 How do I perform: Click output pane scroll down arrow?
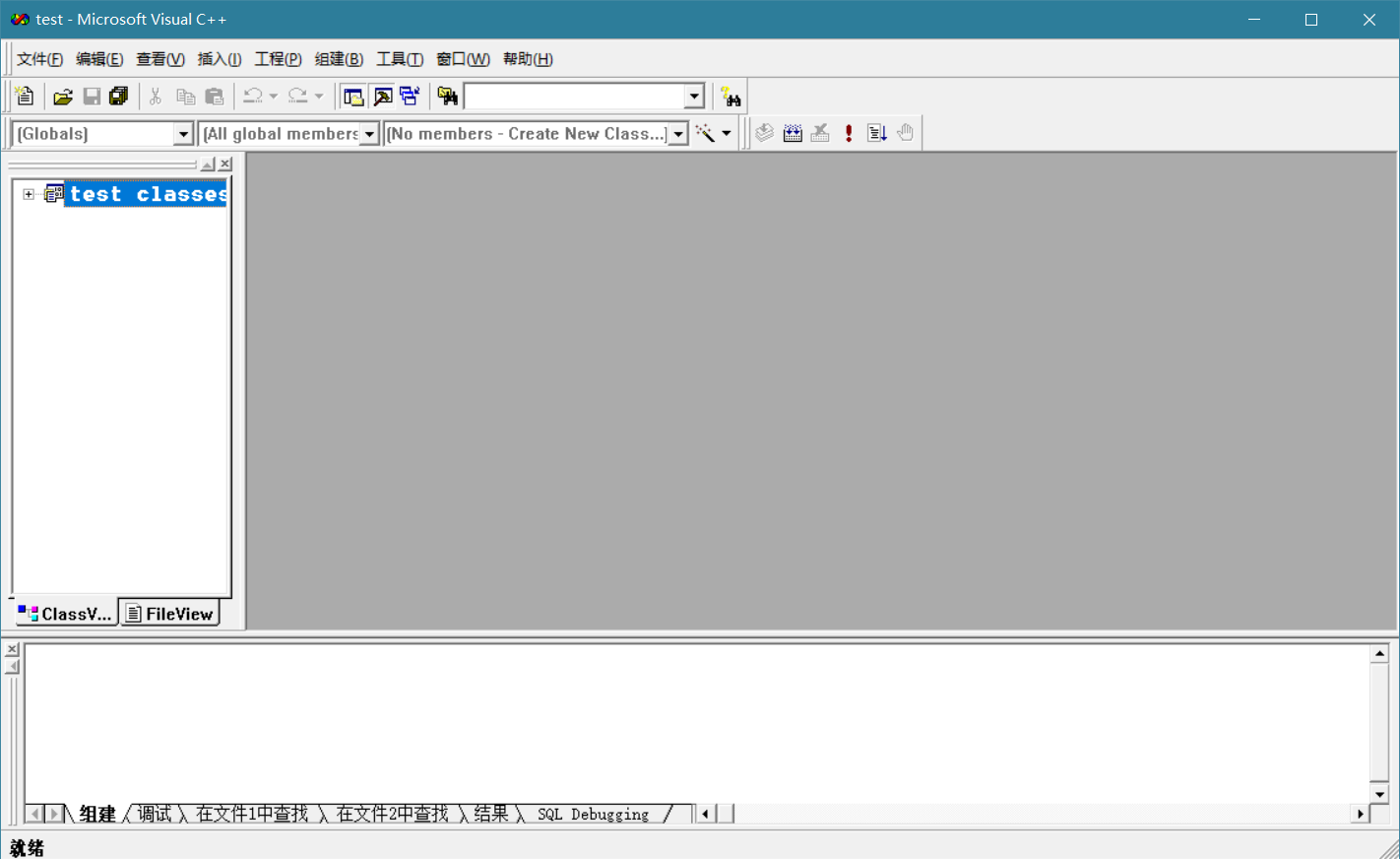(x=1379, y=794)
